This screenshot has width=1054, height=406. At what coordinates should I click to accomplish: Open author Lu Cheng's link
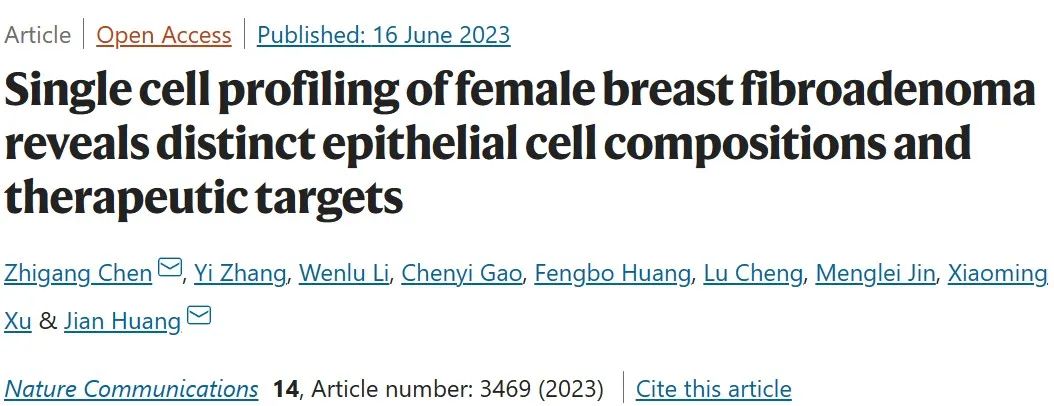(753, 274)
